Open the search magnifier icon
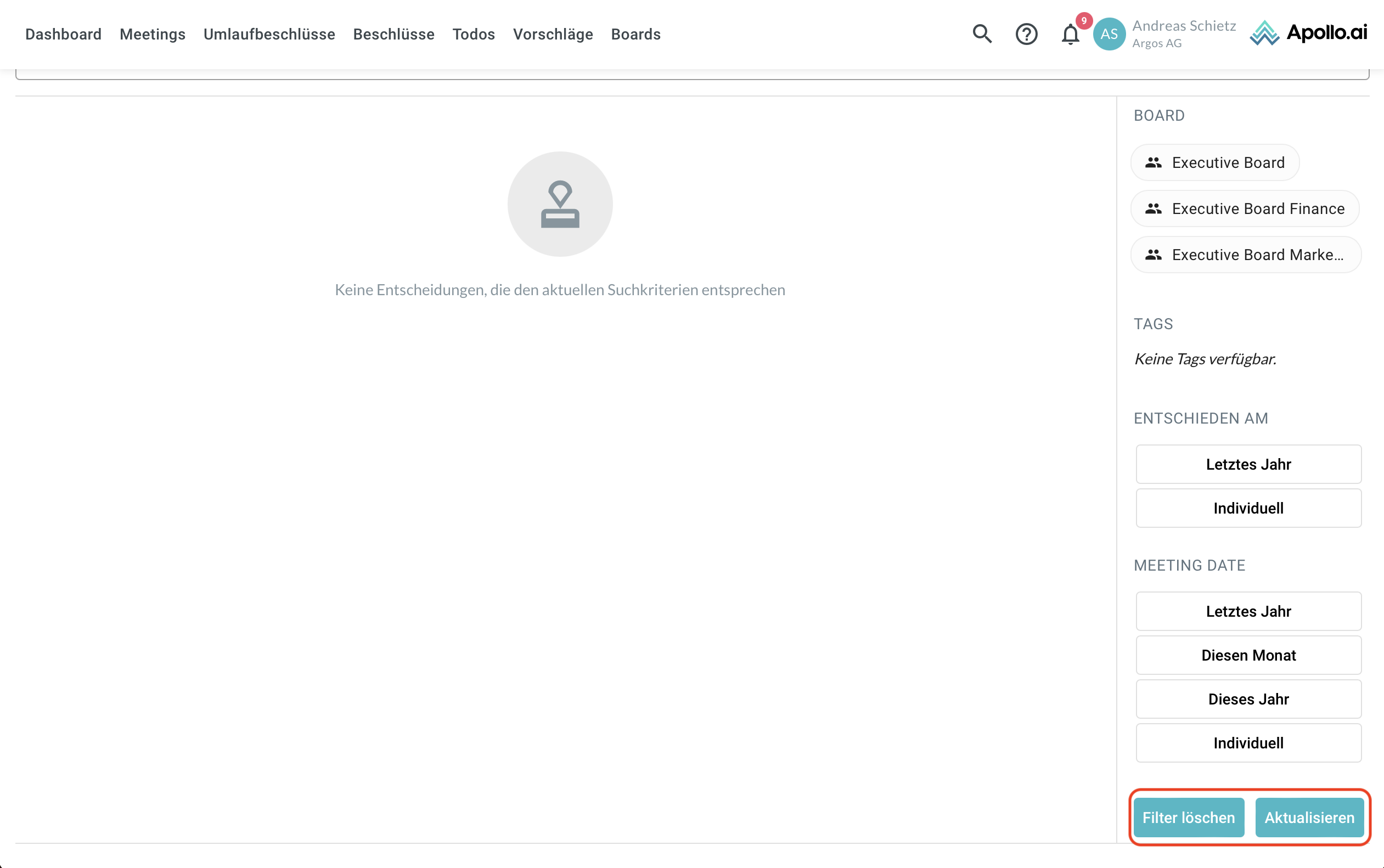This screenshot has height=868, width=1384. click(x=982, y=35)
